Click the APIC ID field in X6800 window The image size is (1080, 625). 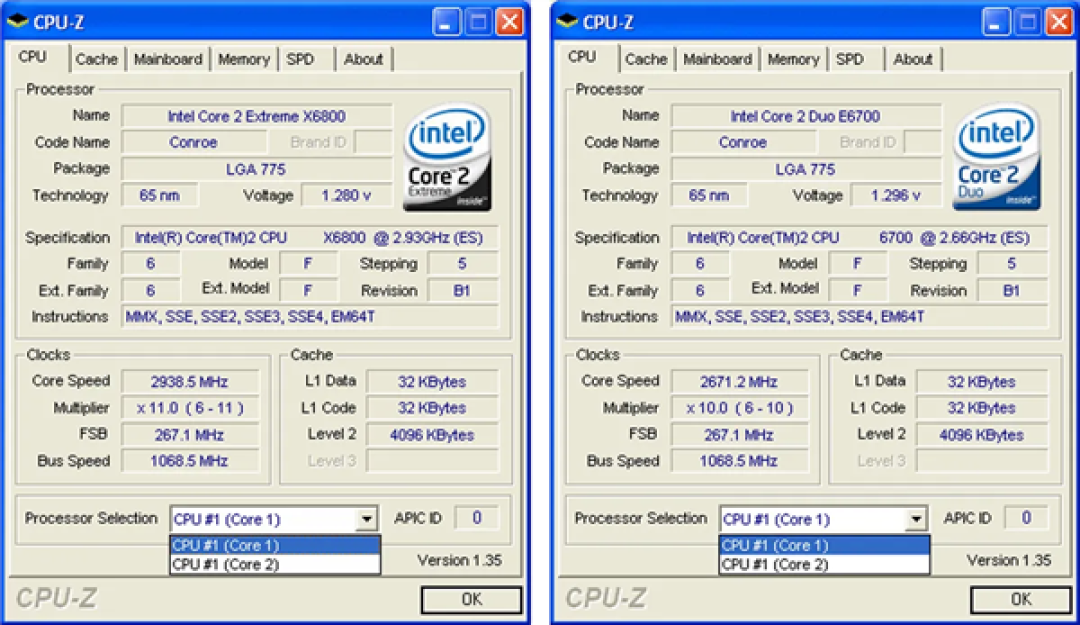pos(477,518)
